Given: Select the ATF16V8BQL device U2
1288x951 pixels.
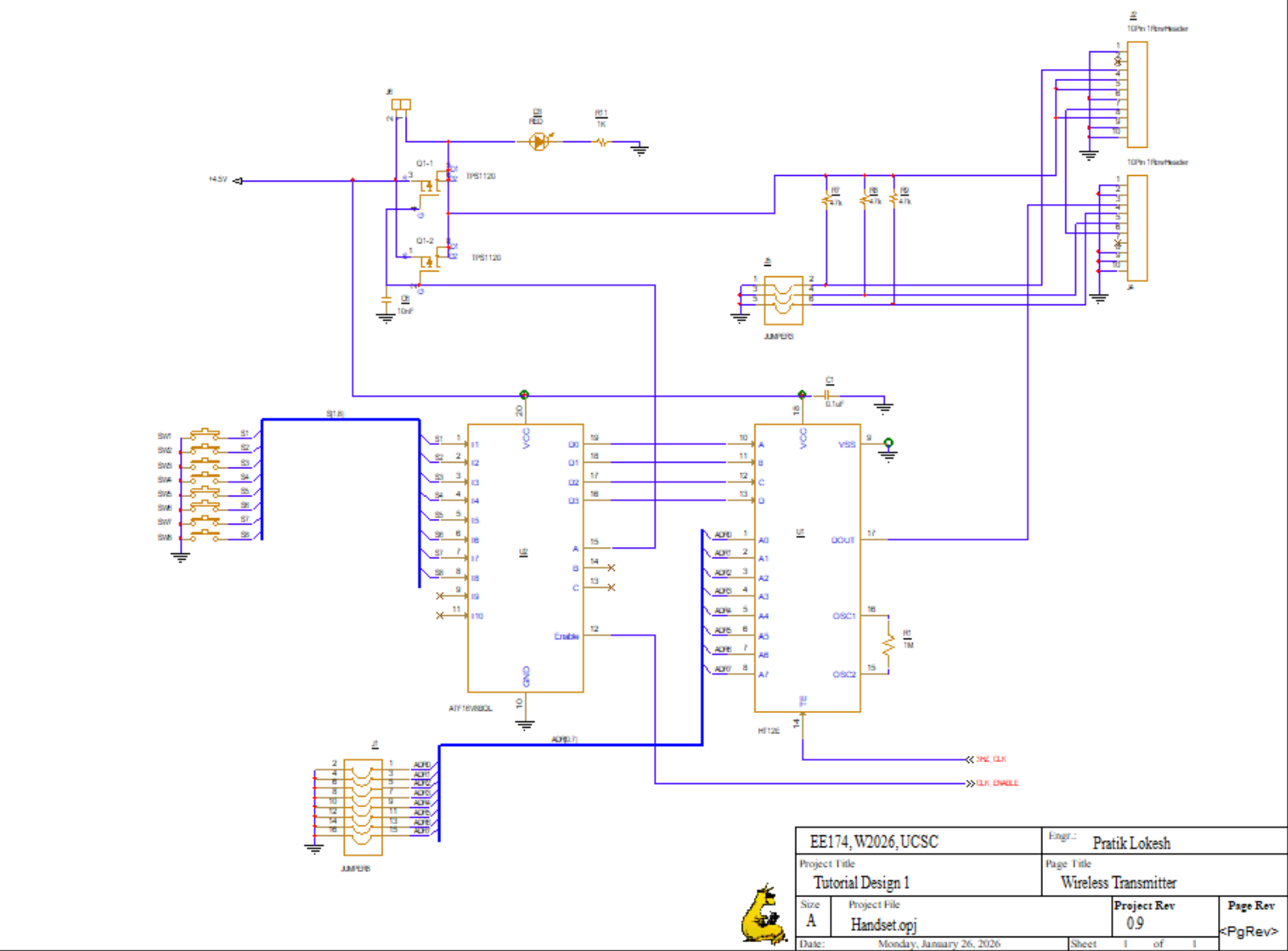Looking at the screenshot, I should 524,558.
